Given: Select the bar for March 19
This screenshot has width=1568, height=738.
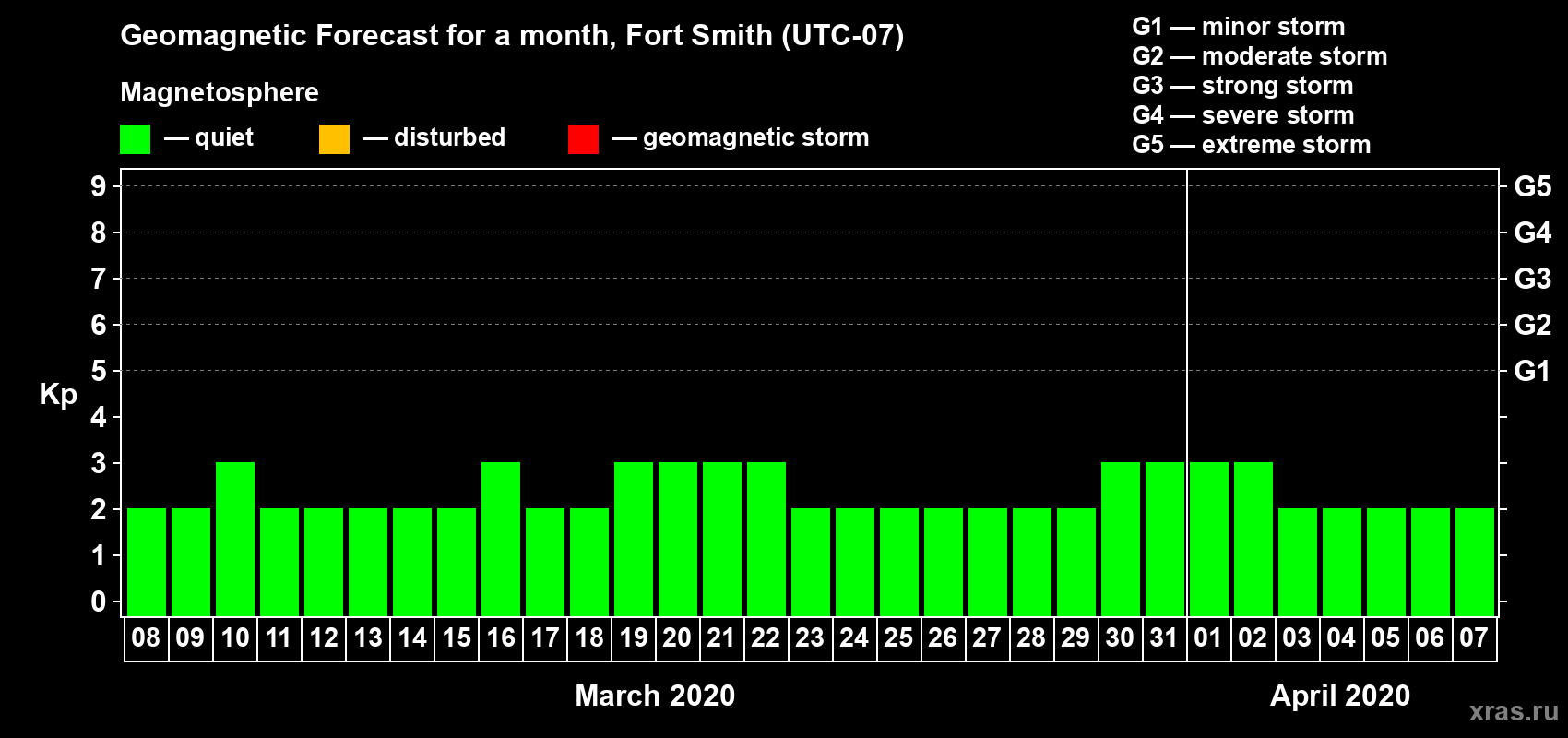Looking at the screenshot, I should [634, 539].
